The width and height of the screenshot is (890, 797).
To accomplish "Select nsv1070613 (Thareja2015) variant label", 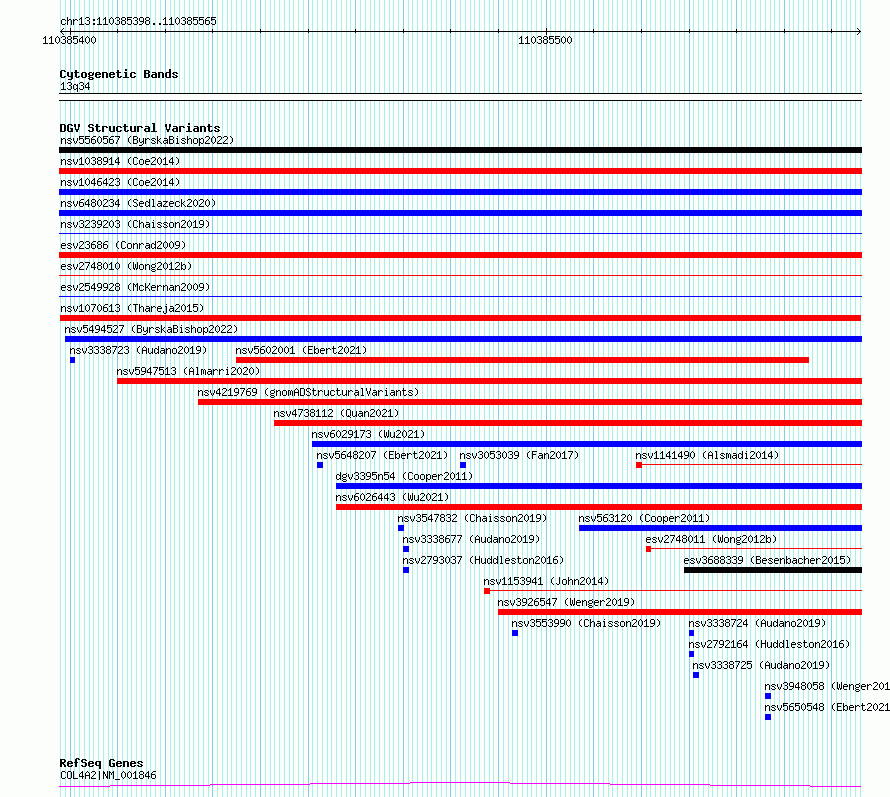I will click(x=132, y=308).
